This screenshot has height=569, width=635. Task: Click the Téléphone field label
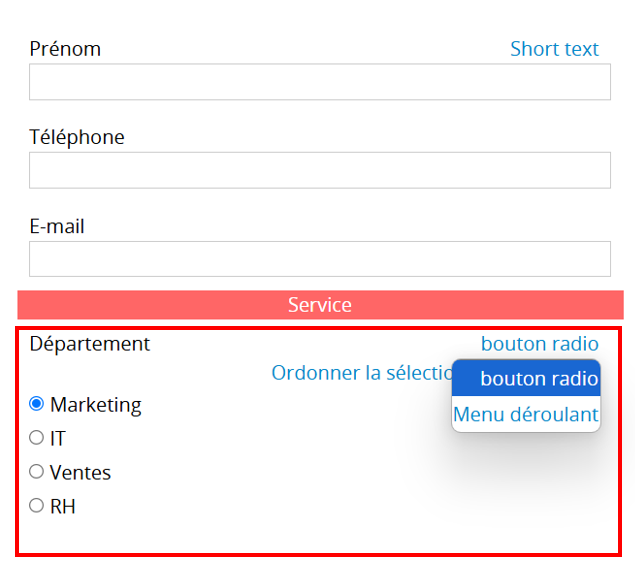tap(77, 137)
